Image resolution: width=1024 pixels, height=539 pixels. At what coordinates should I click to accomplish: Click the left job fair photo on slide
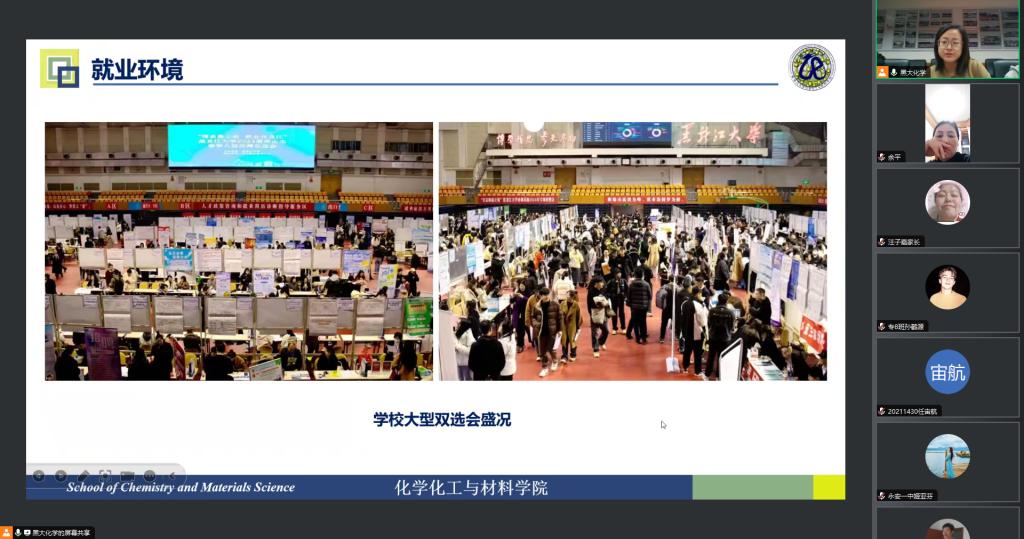[x=239, y=251]
